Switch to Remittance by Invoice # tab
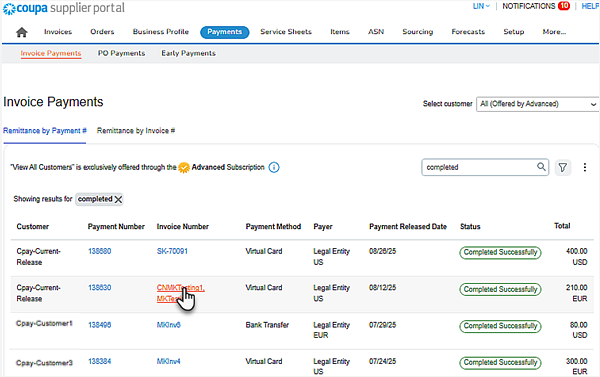Viewport: 600px width, 377px height. point(136,131)
